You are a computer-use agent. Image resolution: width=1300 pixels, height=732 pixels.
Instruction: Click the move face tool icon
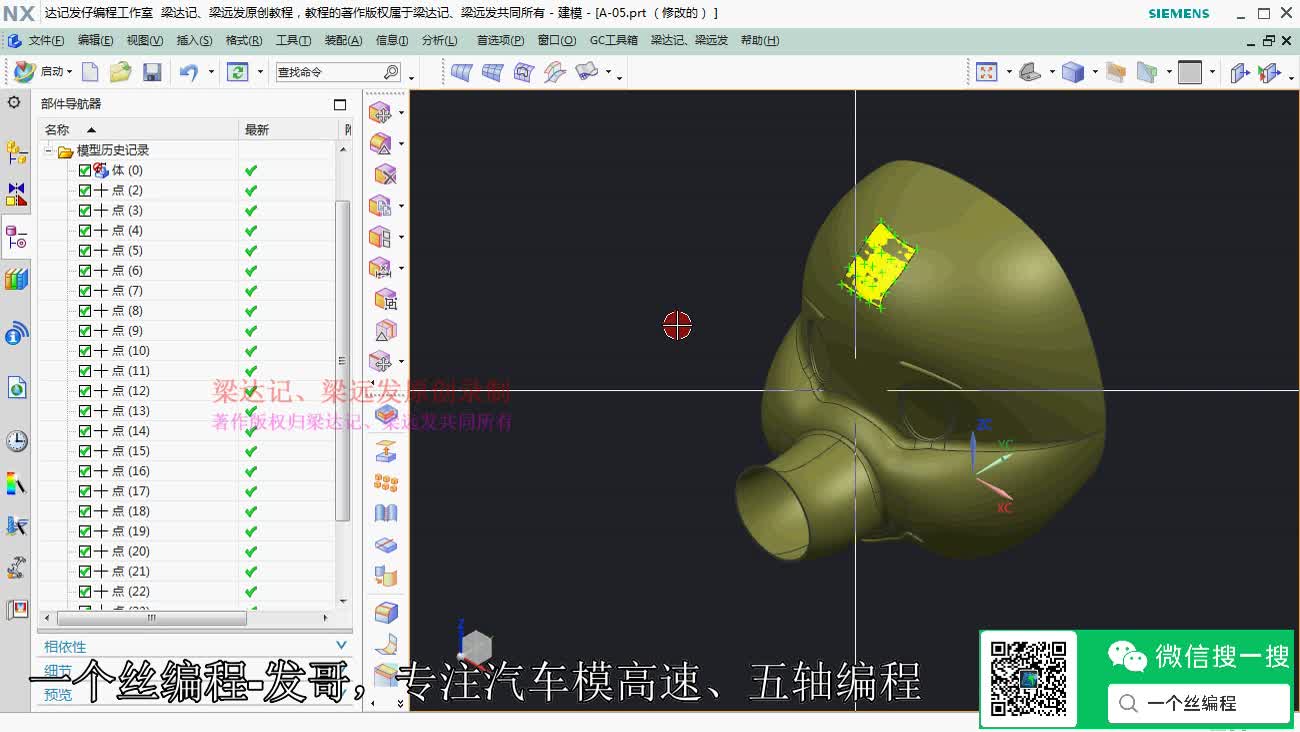[380, 113]
